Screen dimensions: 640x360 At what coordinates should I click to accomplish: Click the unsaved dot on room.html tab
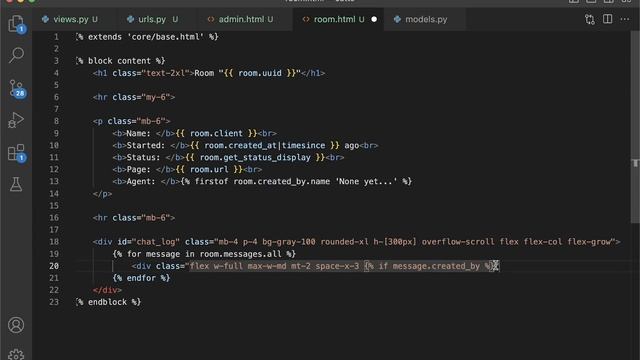(x=374, y=19)
